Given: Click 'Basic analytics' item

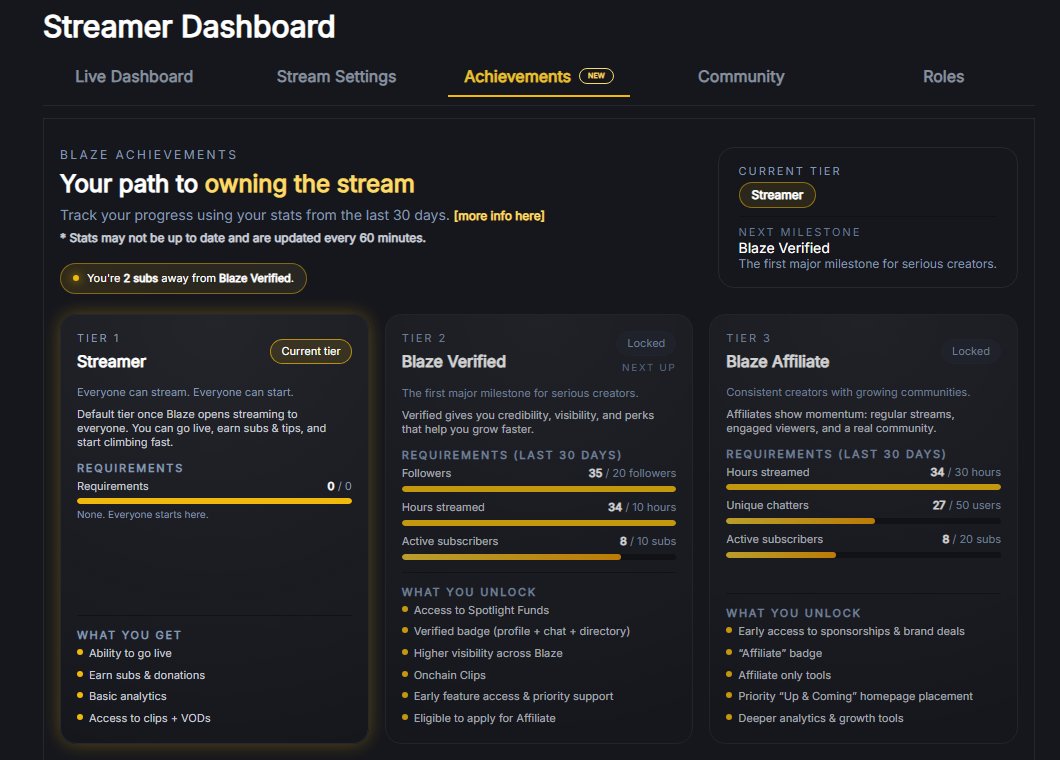Looking at the screenshot, I should point(128,696).
